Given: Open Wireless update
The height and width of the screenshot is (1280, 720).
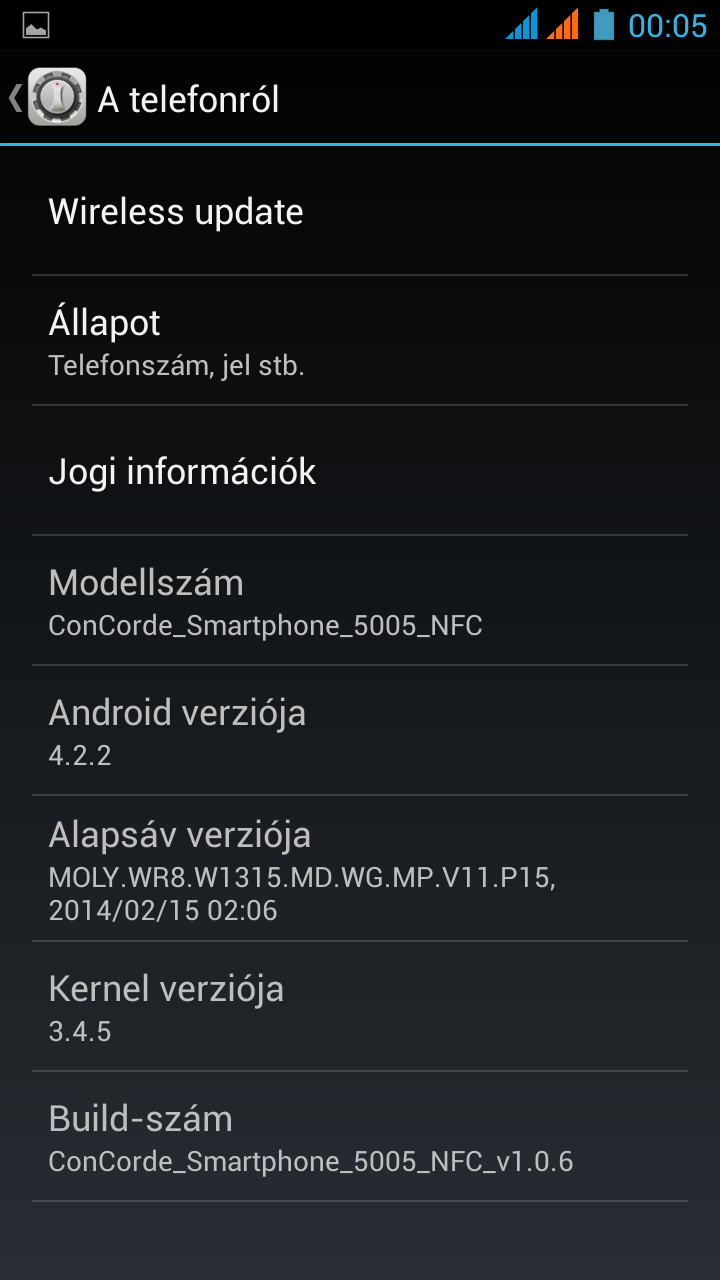Looking at the screenshot, I should [x=360, y=210].
